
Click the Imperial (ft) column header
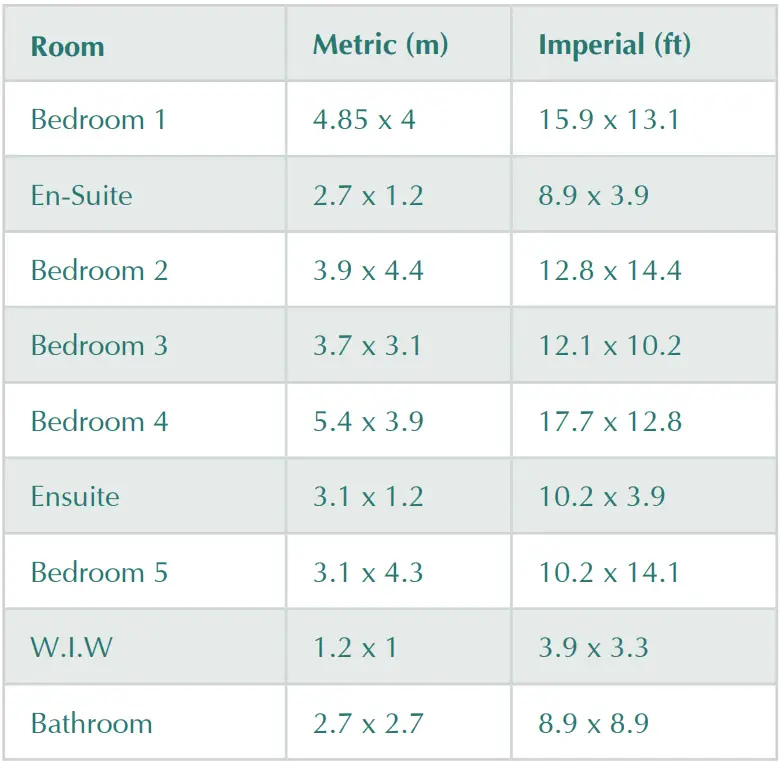click(614, 45)
